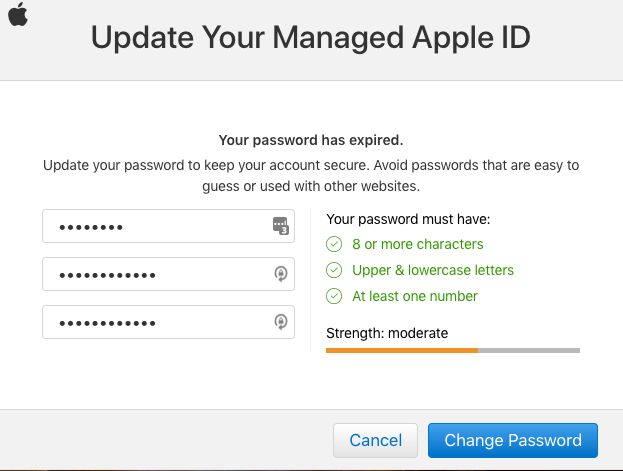Click the checkmark beside At least one number
Screen dimensions: 623x471
(x=334, y=296)
